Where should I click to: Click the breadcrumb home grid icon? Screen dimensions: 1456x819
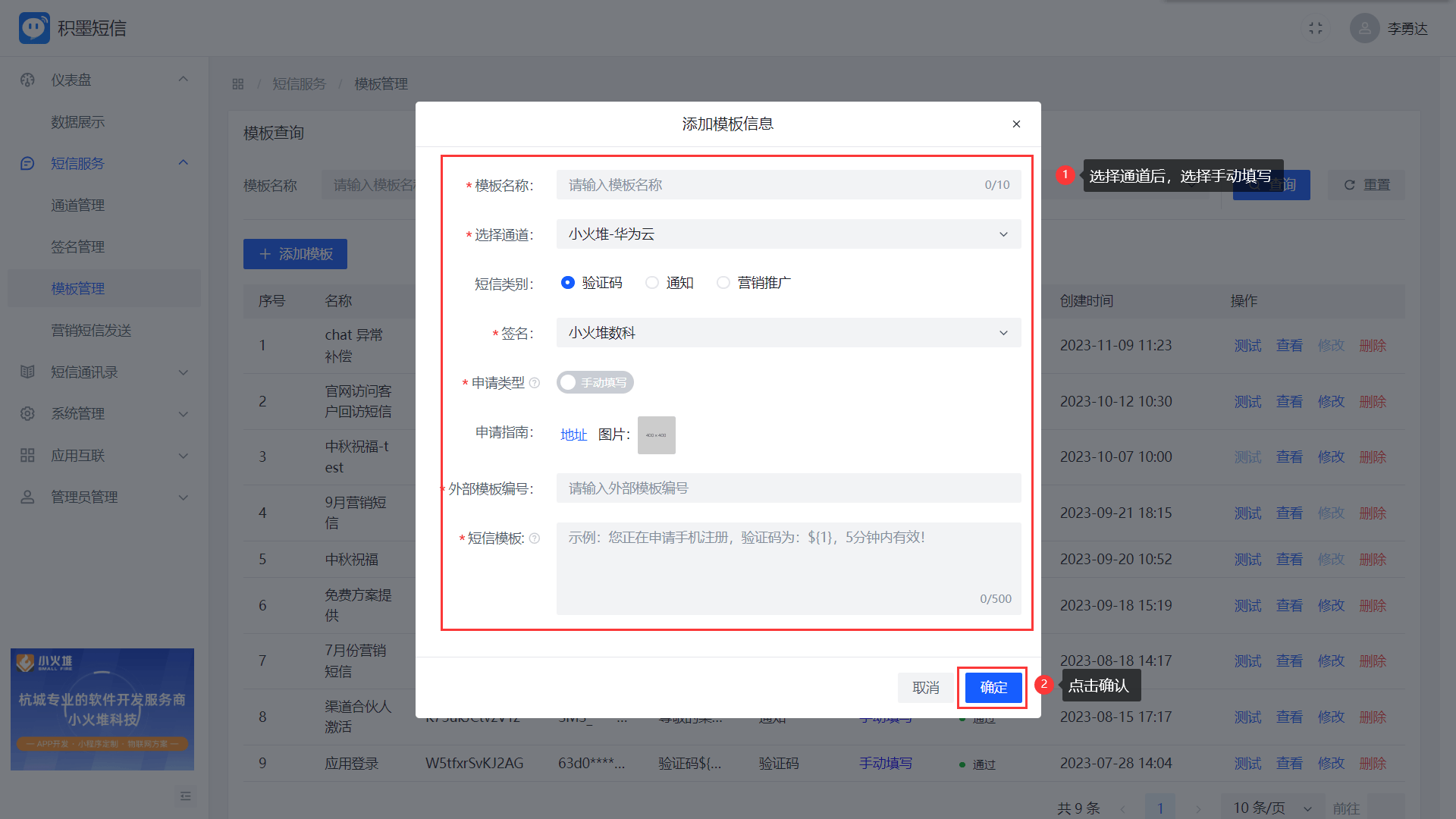pos(238,84)
